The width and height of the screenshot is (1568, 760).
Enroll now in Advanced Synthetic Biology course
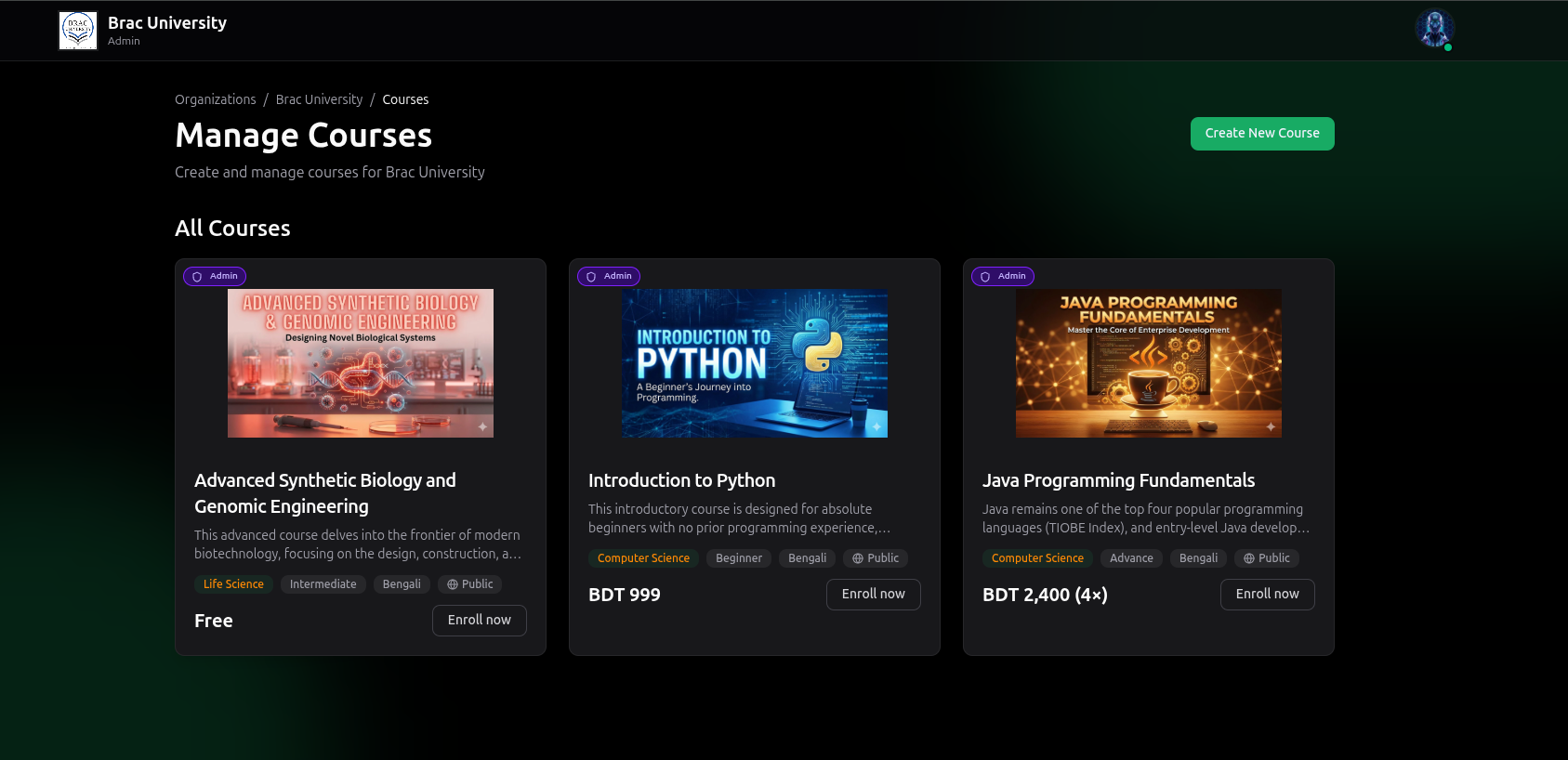479,621
